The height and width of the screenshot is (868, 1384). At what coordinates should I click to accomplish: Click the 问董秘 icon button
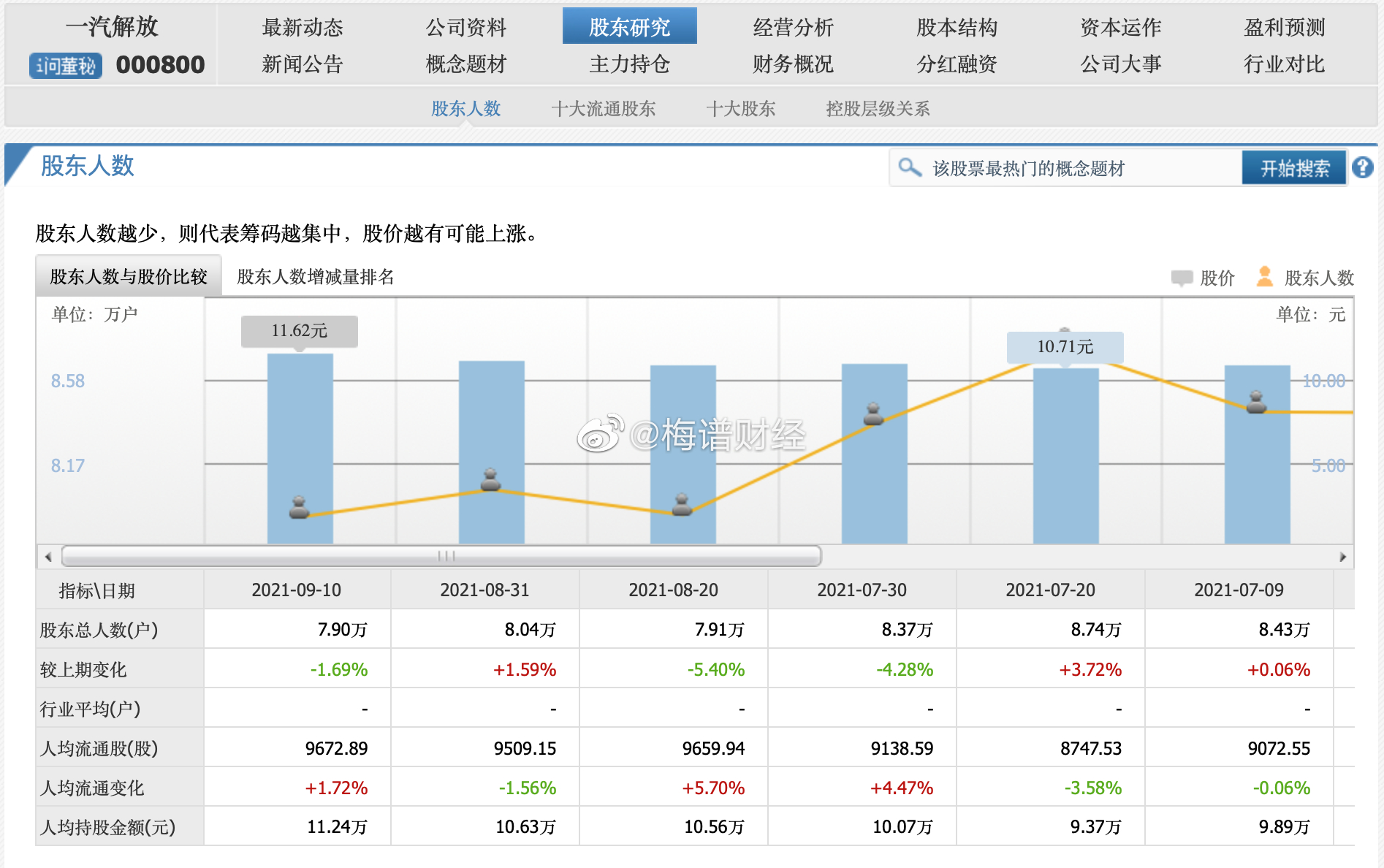click(64, 64)
